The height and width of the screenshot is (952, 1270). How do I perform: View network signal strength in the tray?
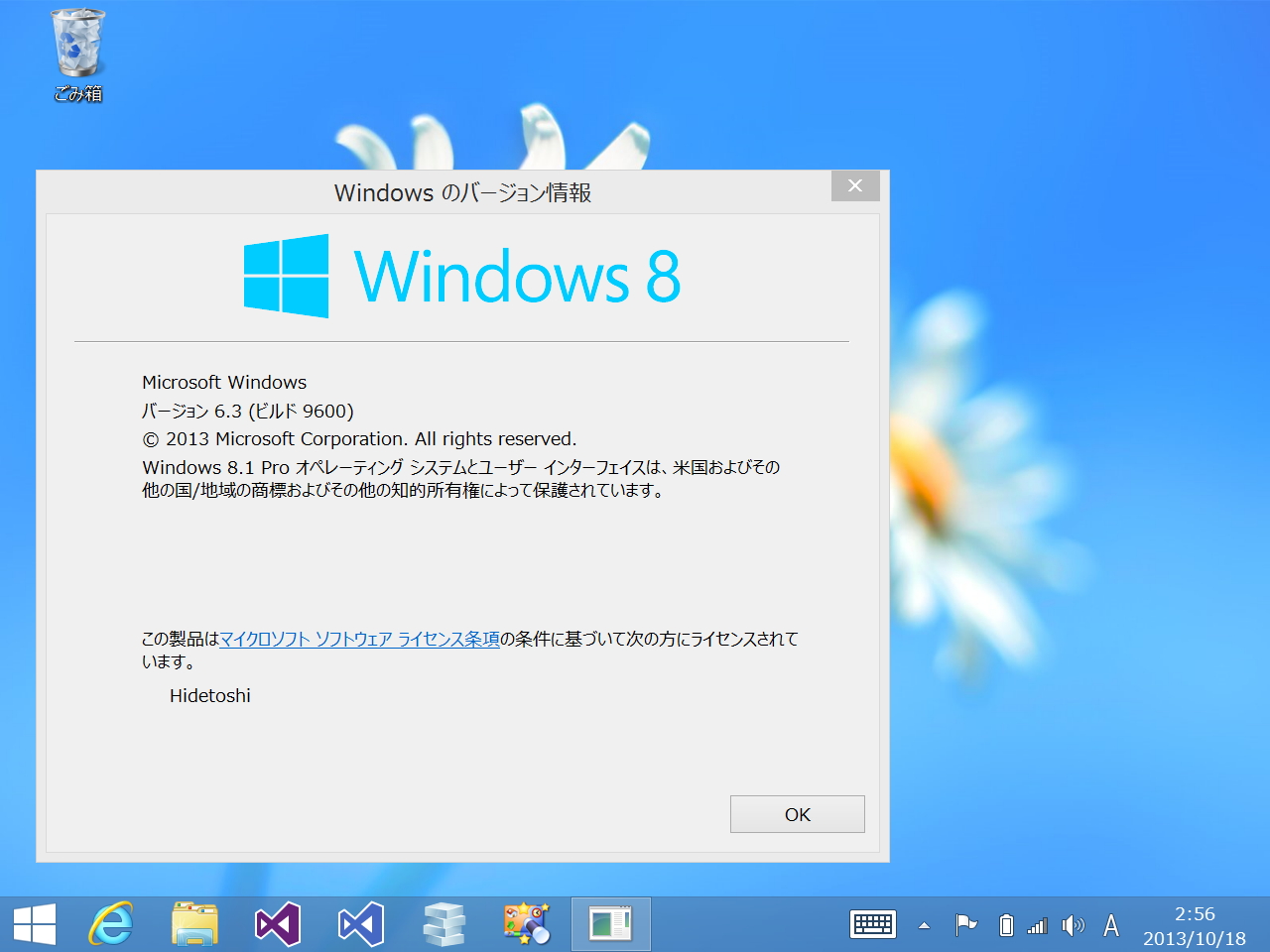[x=1038, y=924]
